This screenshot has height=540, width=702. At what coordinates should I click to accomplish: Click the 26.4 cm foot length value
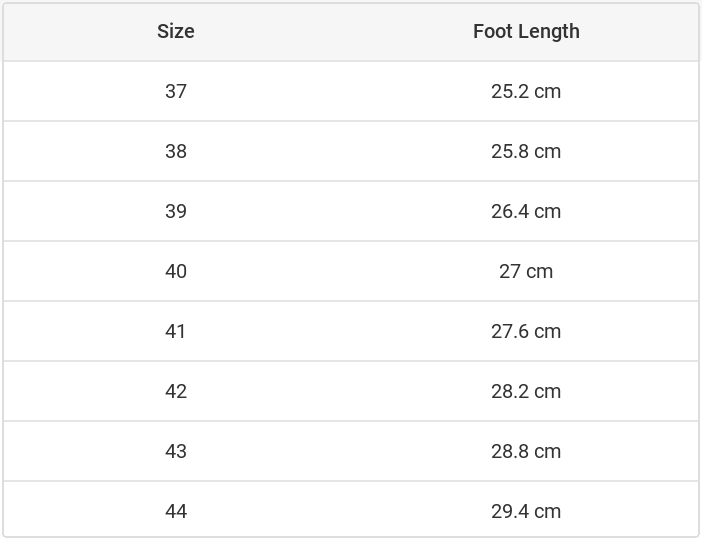coord(526,211)
